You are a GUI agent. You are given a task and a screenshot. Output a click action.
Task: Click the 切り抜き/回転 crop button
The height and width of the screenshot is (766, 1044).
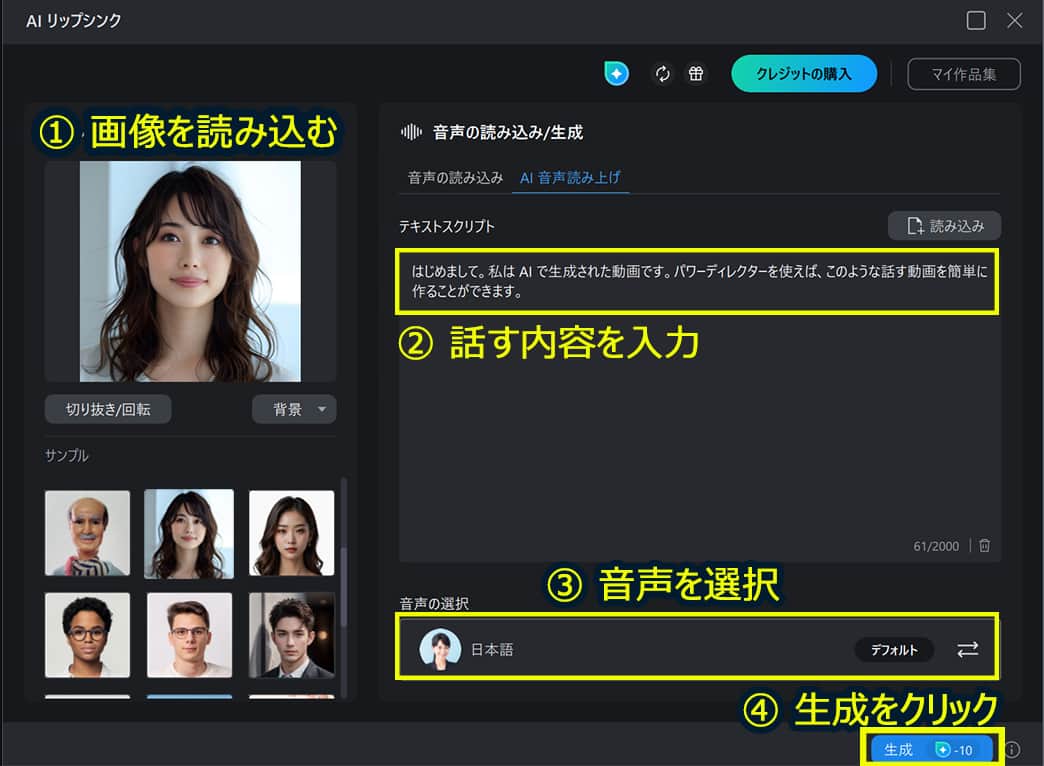(x=107, y=409)
